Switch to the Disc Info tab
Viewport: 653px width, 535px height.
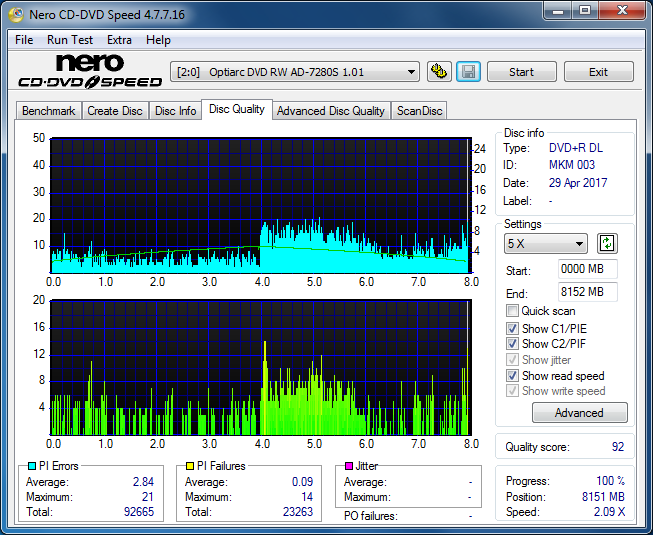click(175, 111)
